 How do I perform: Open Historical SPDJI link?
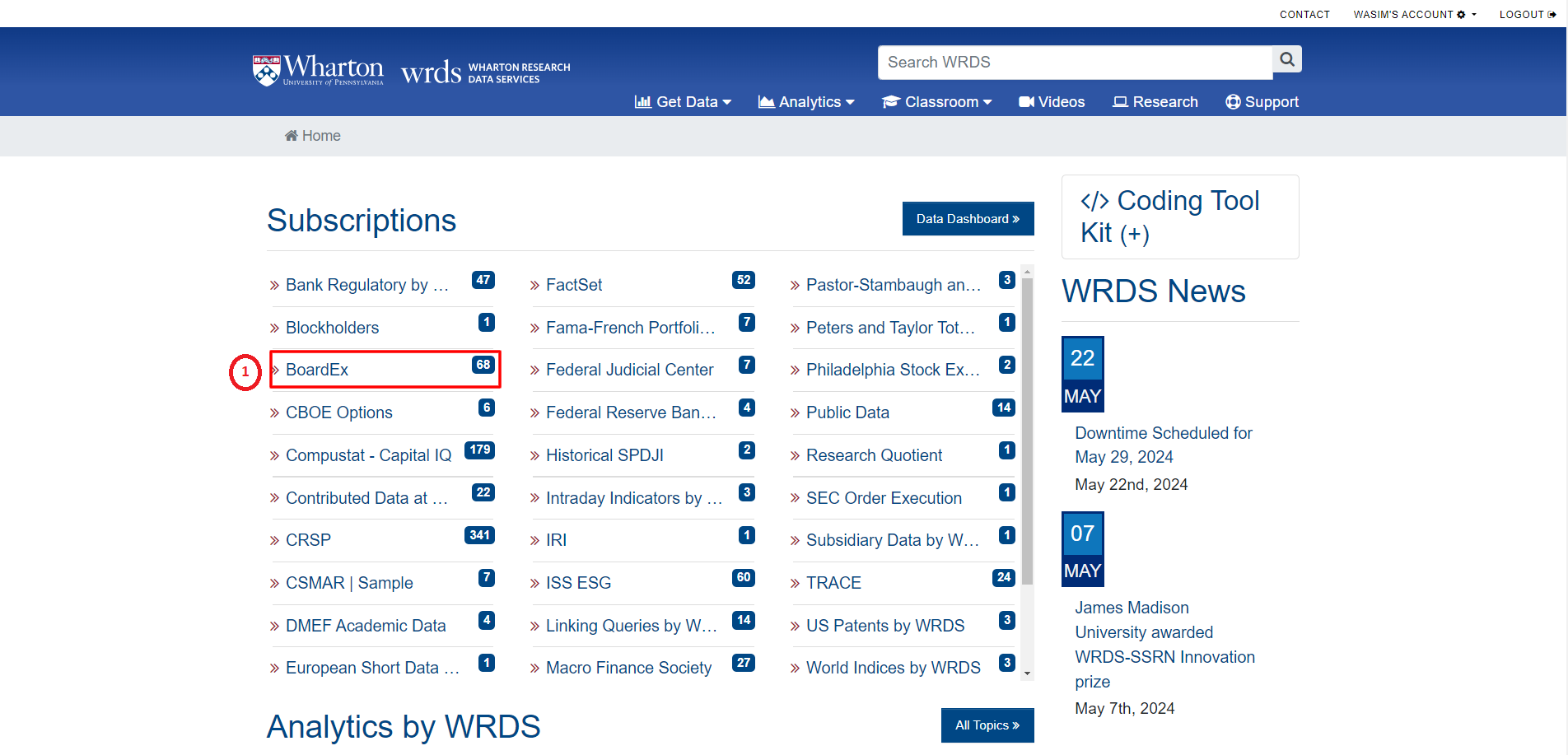[604, 455]
